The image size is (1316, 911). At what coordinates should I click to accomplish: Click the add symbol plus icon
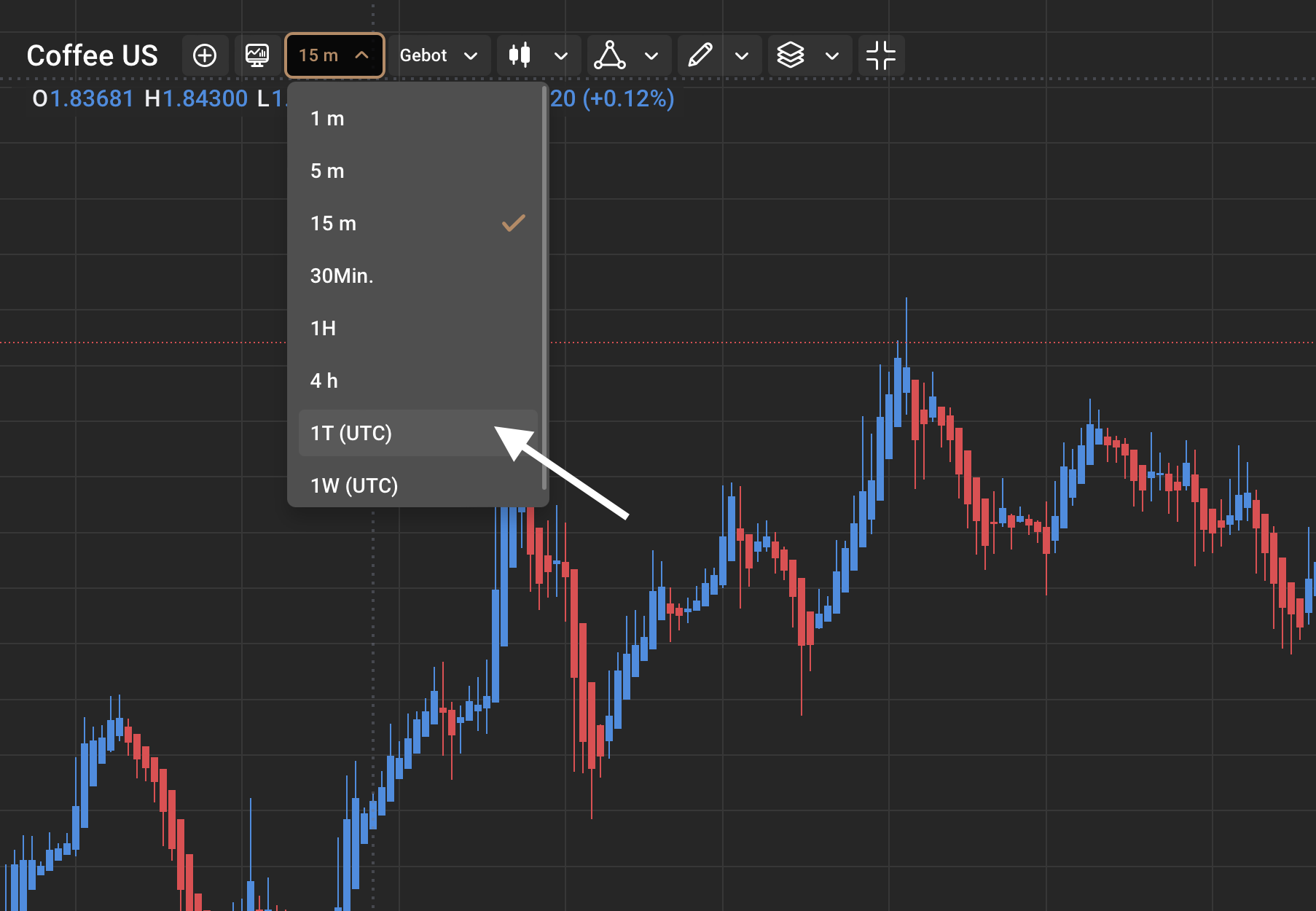[205, 55]
